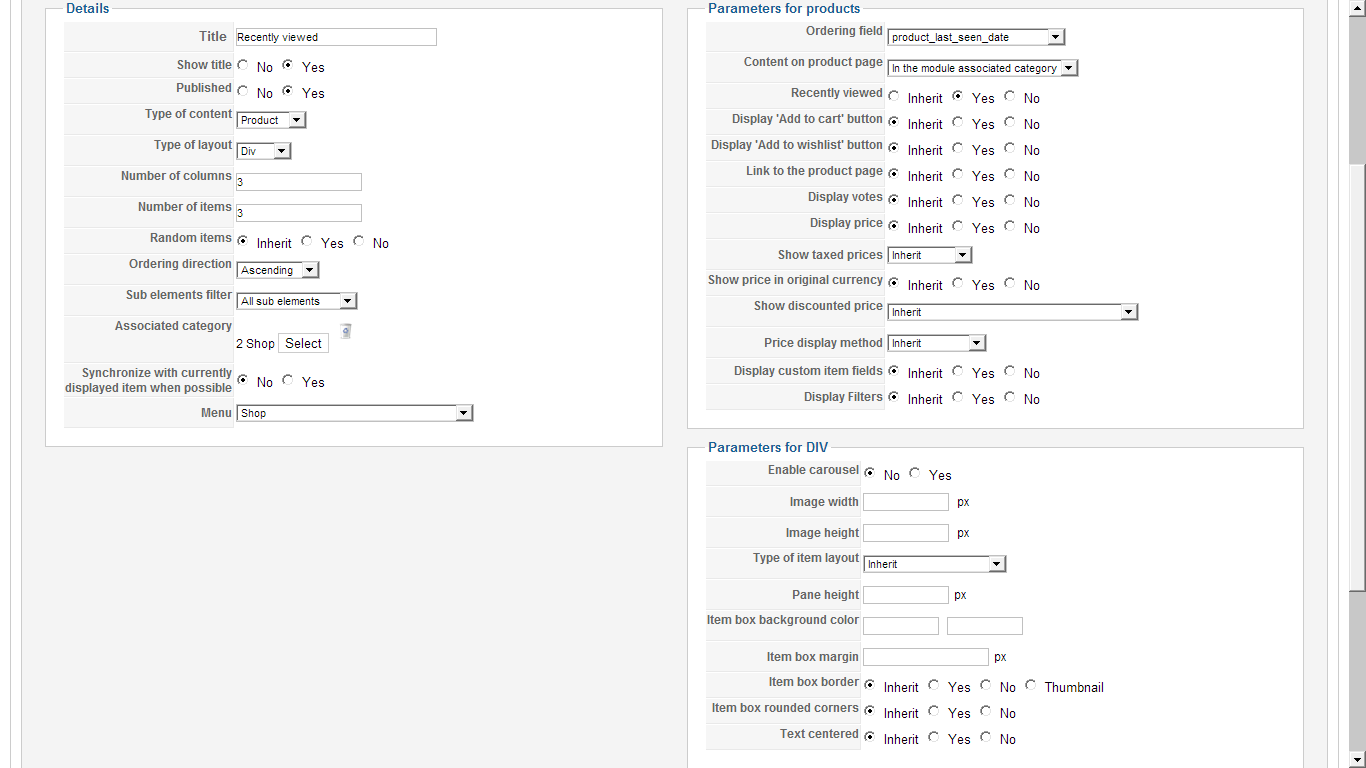Open the Show discounted price dropdown
The image size is (1366, 768).
pos(1012,312)
